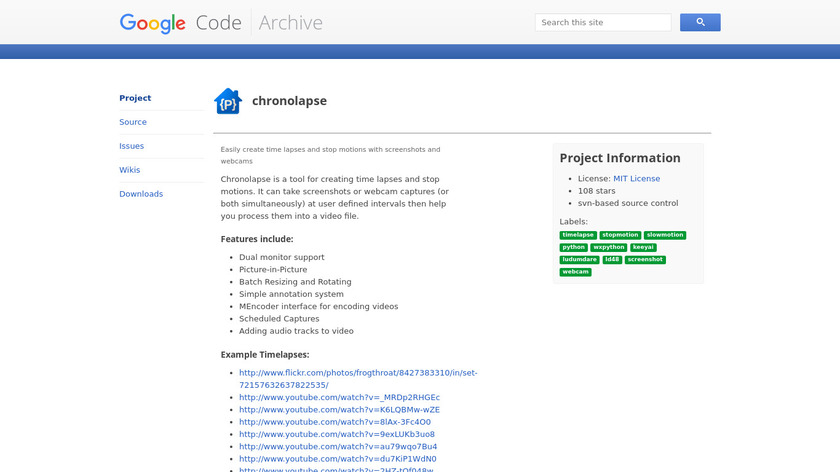Click the blue search magnifier button
The width and height of the screenshot is (840, 472).
click(700, 23)
